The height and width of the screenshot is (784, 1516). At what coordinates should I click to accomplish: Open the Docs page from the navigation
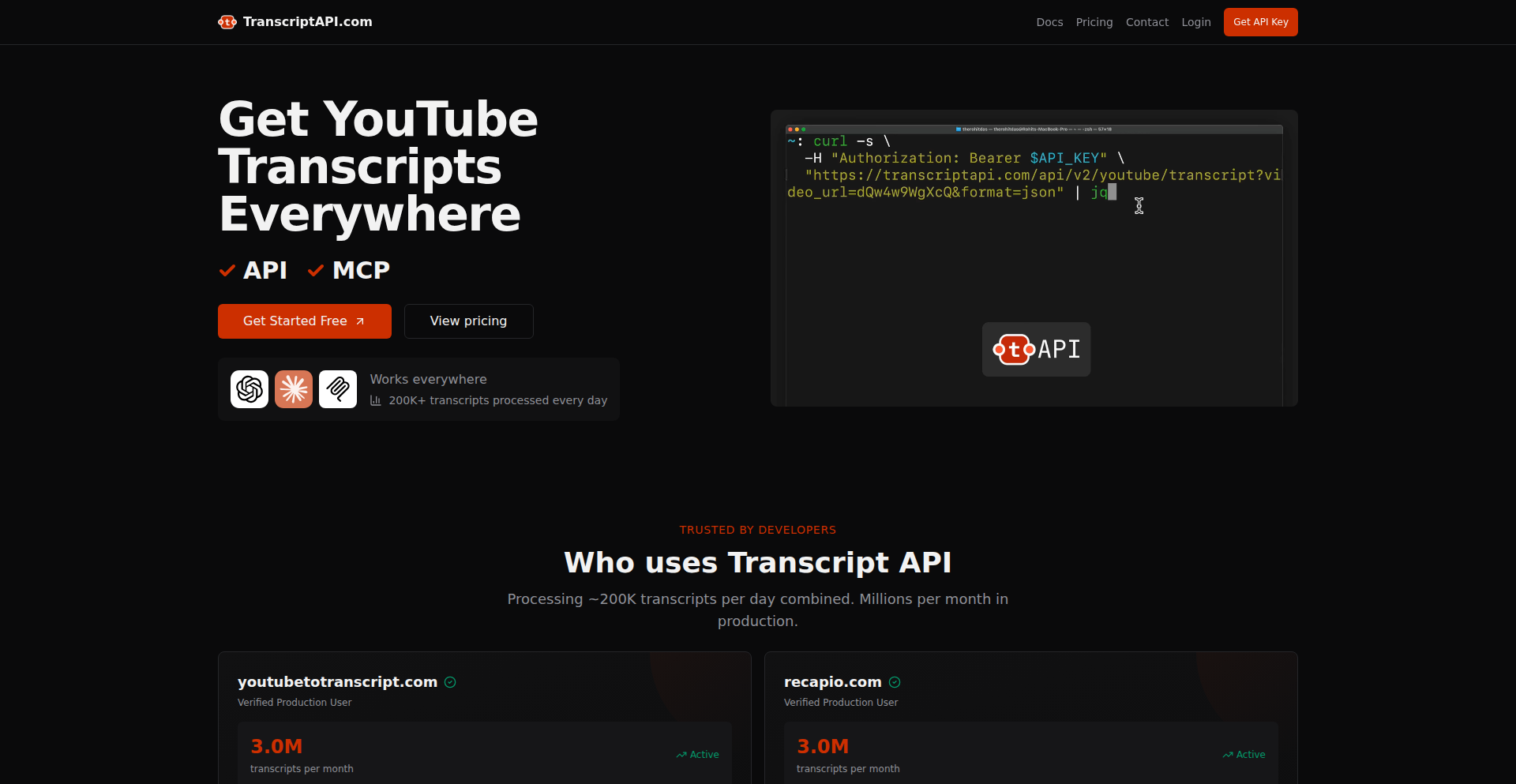(1049, 22)
